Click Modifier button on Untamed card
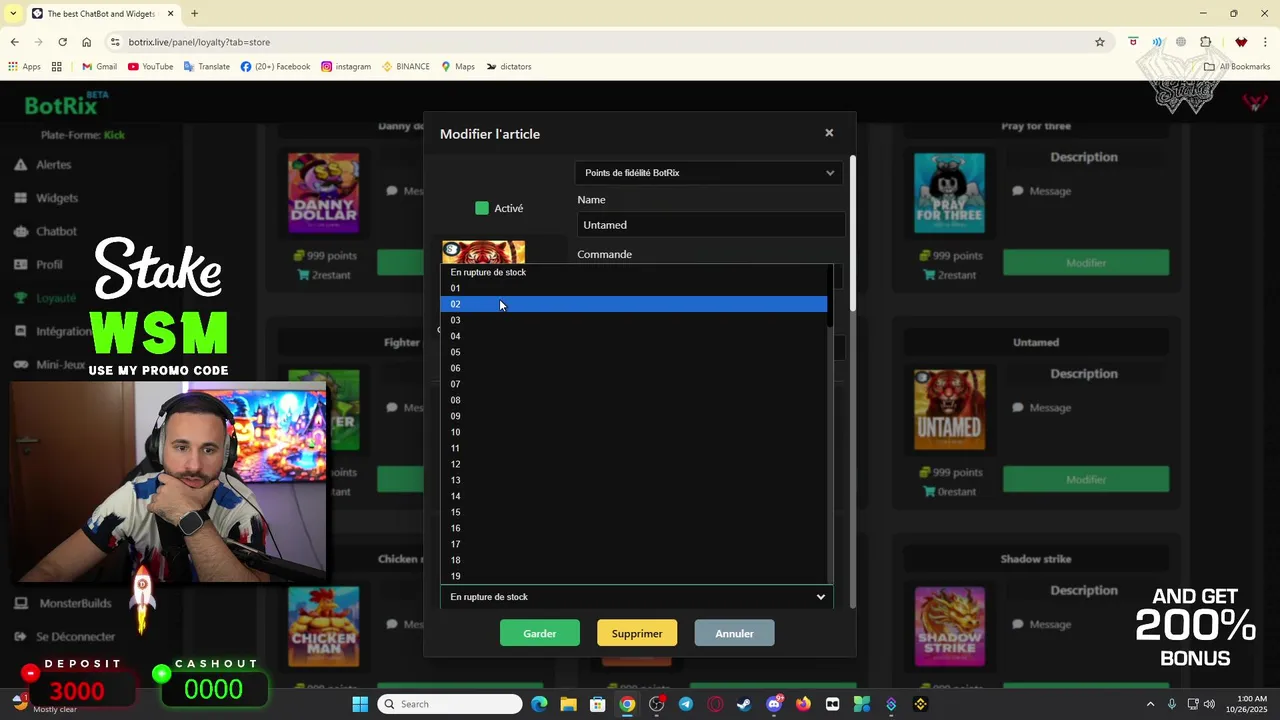Screen dimensions: 1280x720 coord(1086,479)
